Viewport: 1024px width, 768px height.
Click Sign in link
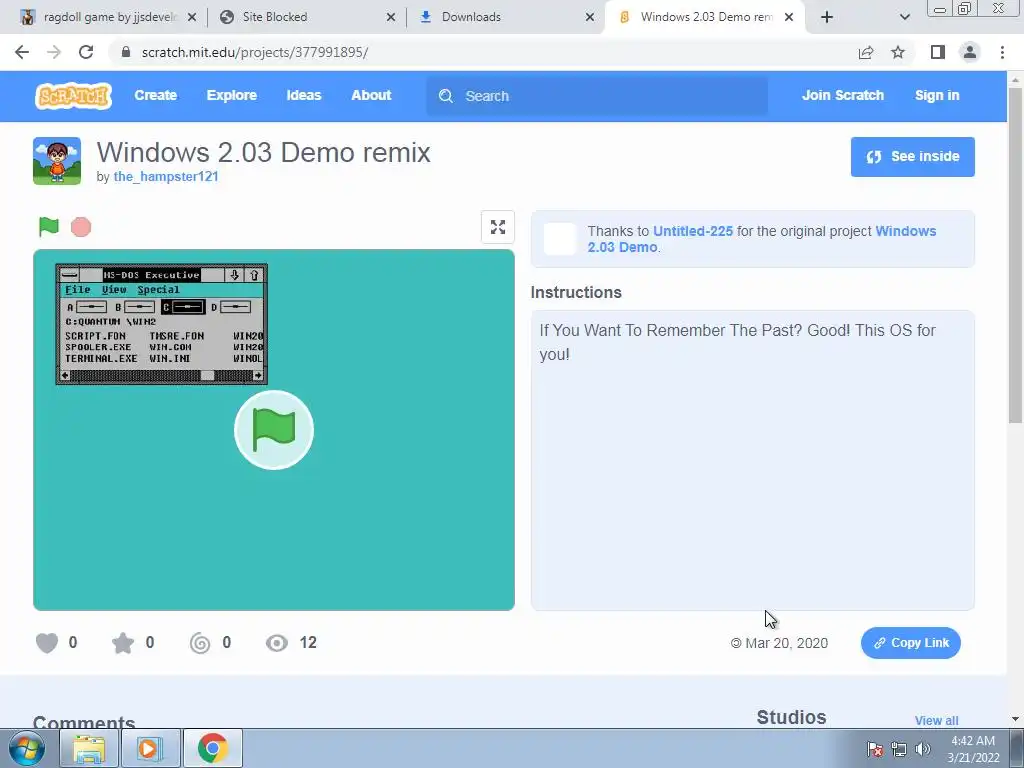tap(936, 95)
